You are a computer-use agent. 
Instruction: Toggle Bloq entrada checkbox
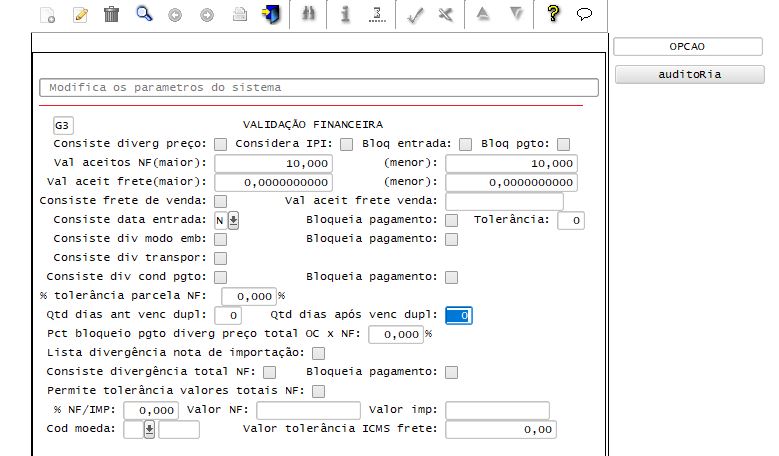[466, 145]
